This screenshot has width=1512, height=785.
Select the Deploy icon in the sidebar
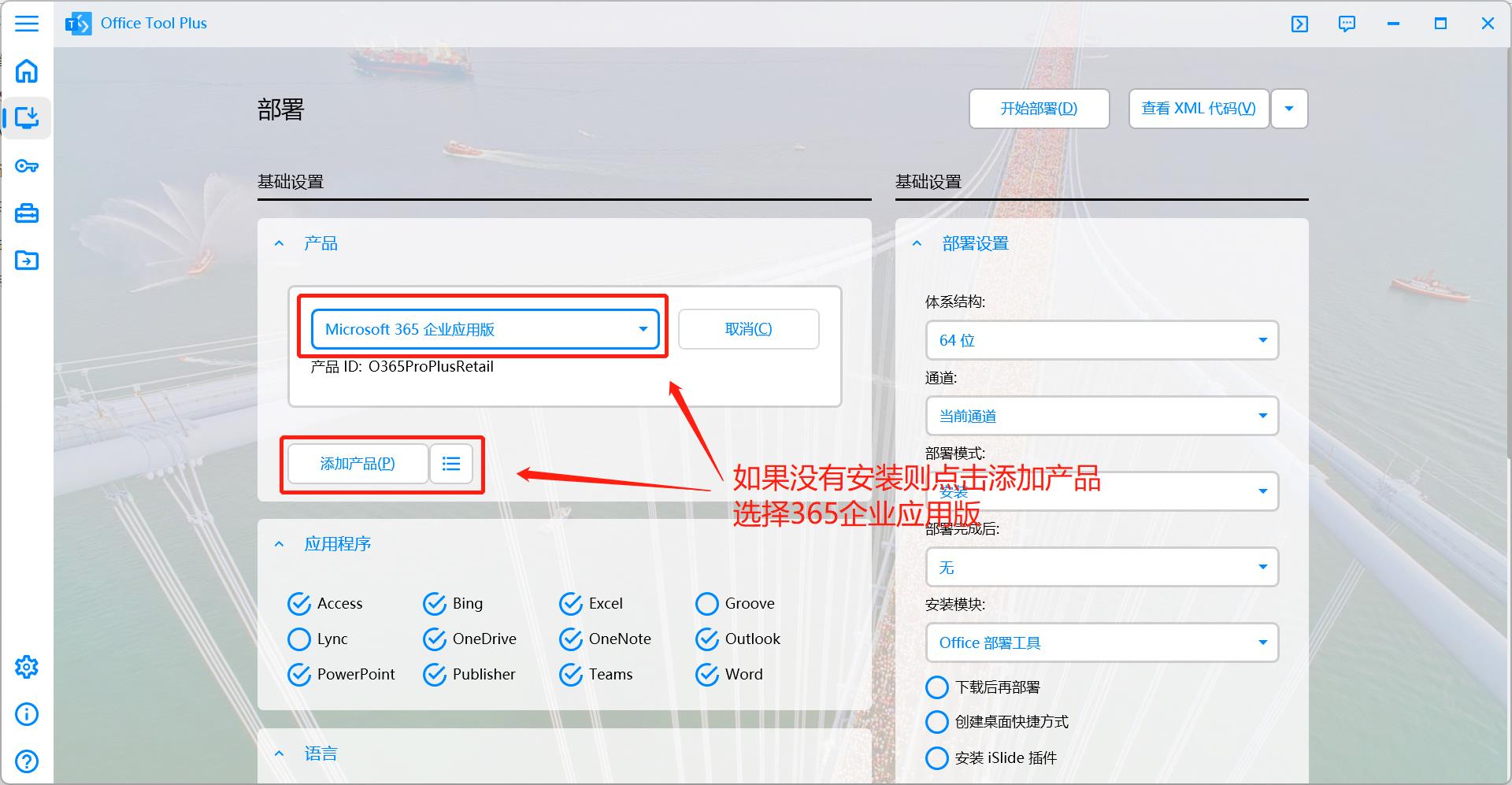[27, 117]
